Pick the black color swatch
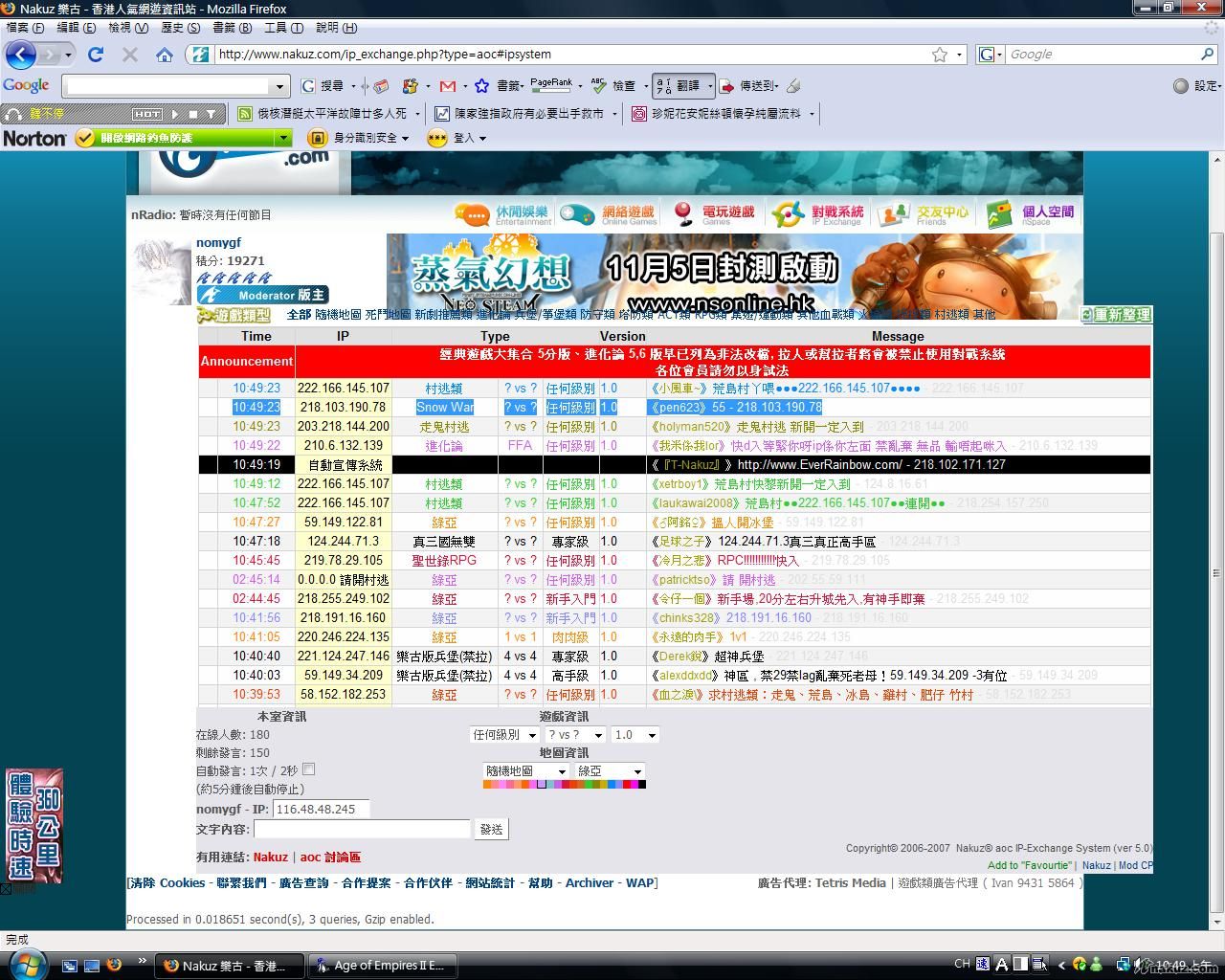 (642, 785)
